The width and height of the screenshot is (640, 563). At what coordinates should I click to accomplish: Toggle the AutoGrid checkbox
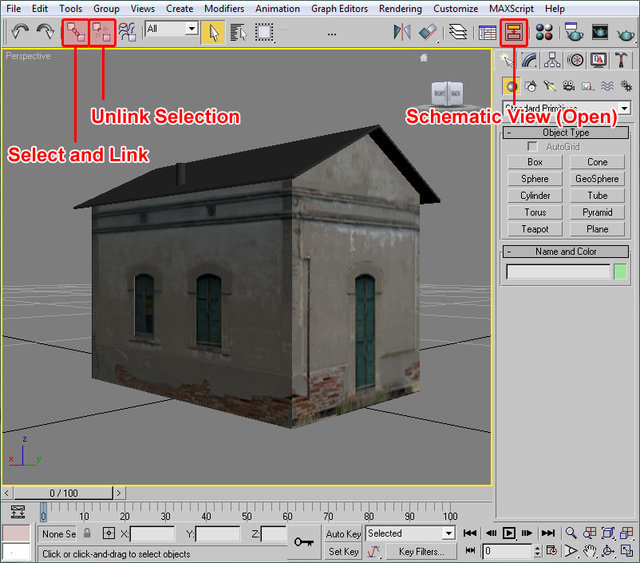point(532,147)
